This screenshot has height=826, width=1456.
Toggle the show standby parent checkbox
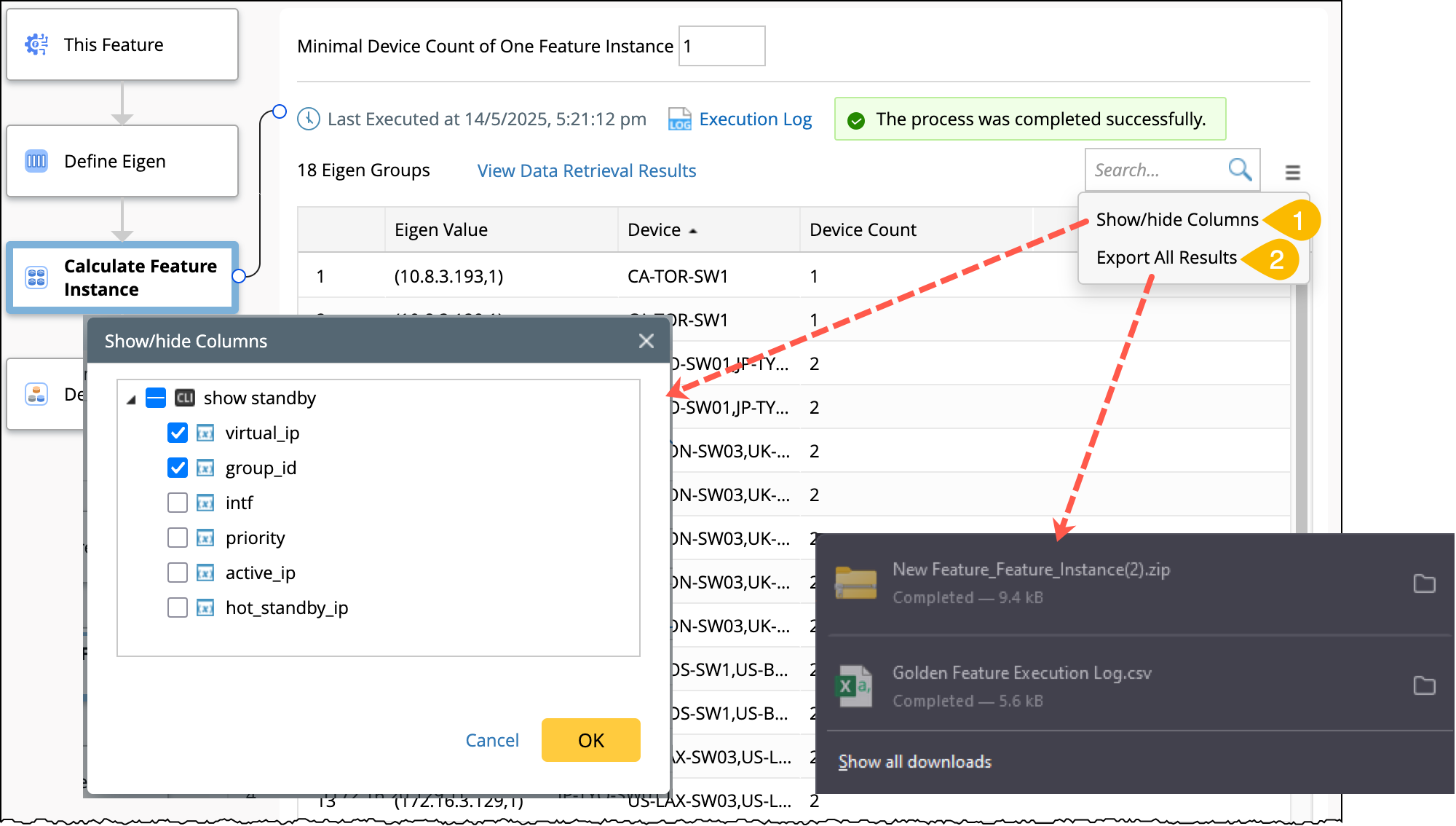coord(156,398)
